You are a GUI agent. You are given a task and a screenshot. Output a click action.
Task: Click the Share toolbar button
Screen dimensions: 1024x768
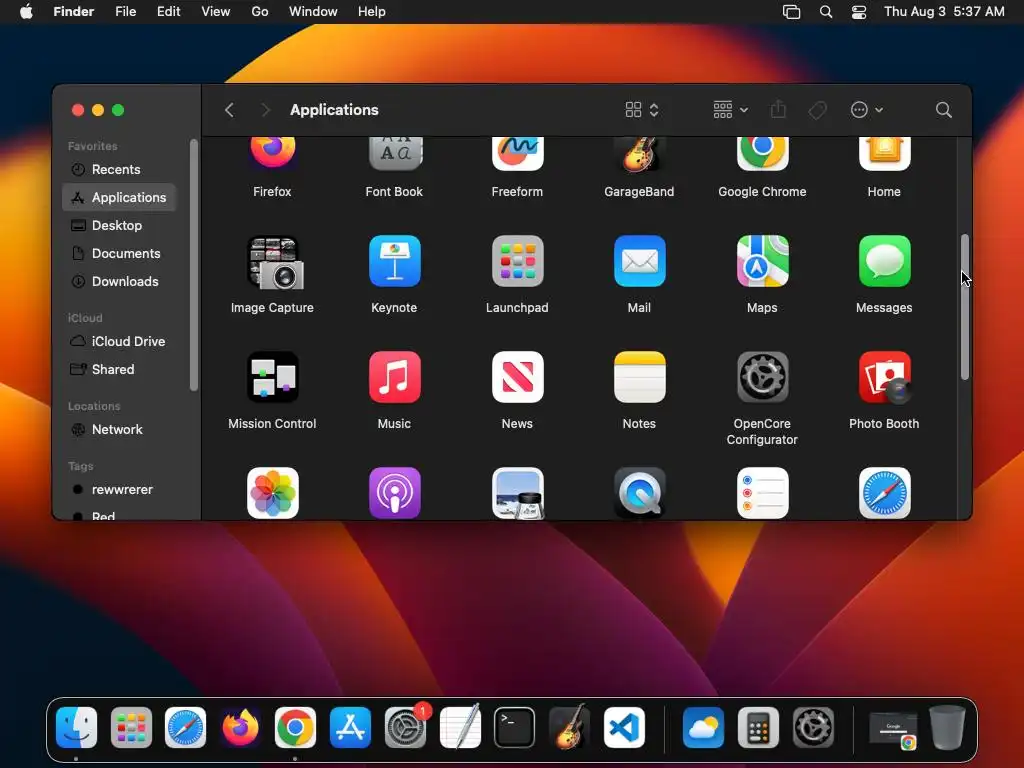tap(778, 110)
